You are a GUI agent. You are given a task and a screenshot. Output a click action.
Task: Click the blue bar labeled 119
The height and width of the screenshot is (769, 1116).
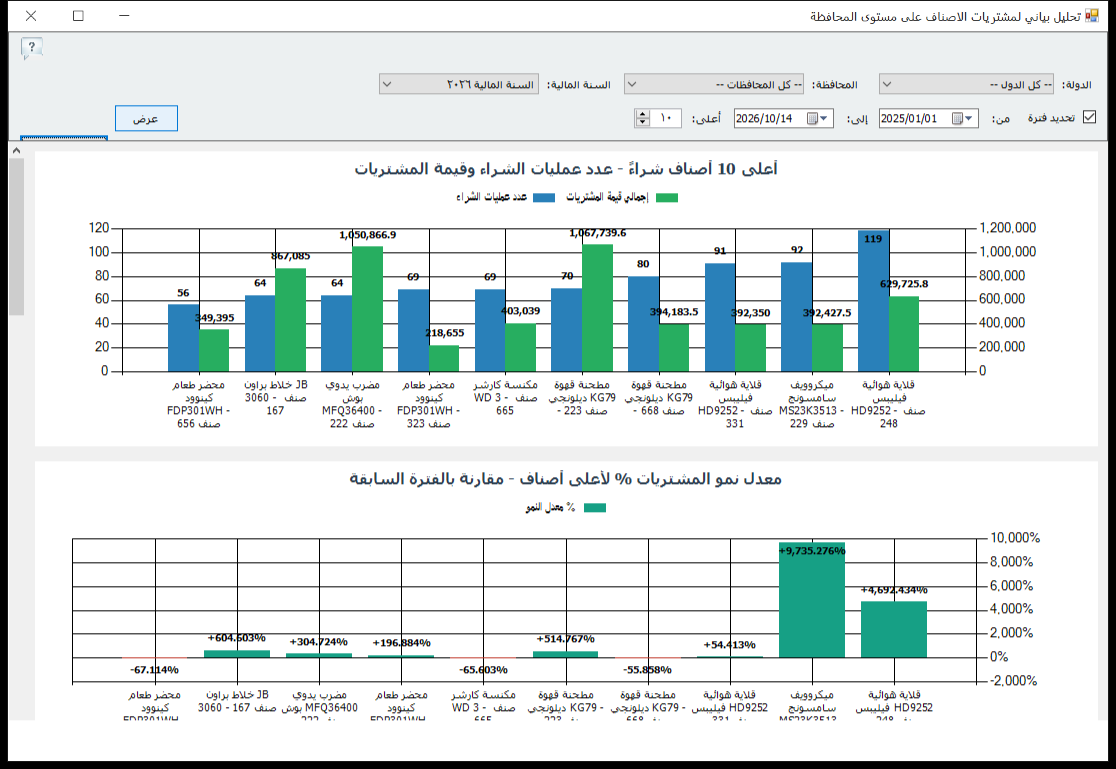coord(873,300)
